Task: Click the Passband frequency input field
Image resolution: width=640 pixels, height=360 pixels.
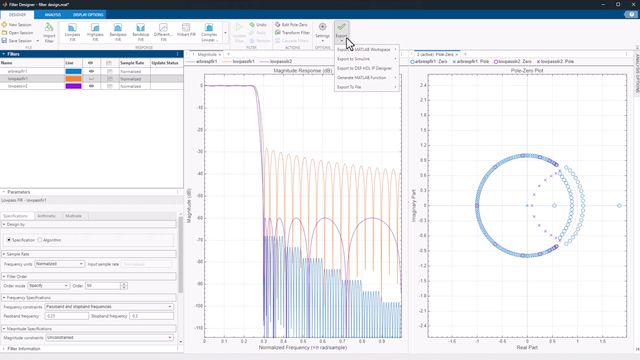Action: click(x=67, y=316)
